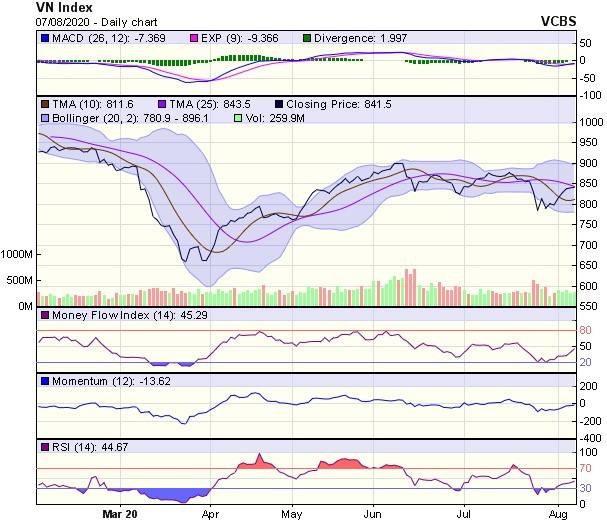This screenshot has width=607, height=523.
Task: Select the brown TMA (10) legend marker
Action: (x=44, y=104)
